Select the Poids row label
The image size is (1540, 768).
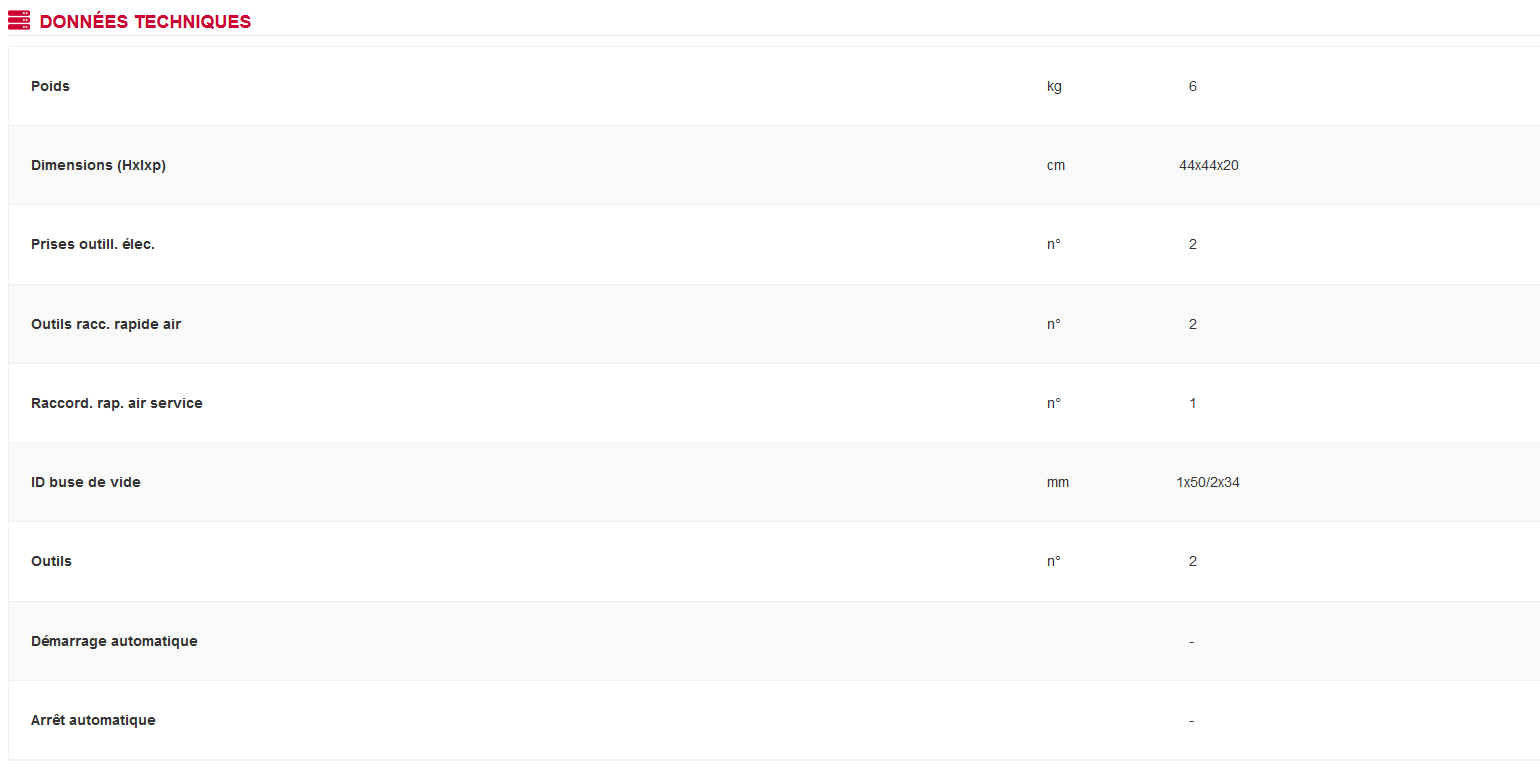[50, 86]
